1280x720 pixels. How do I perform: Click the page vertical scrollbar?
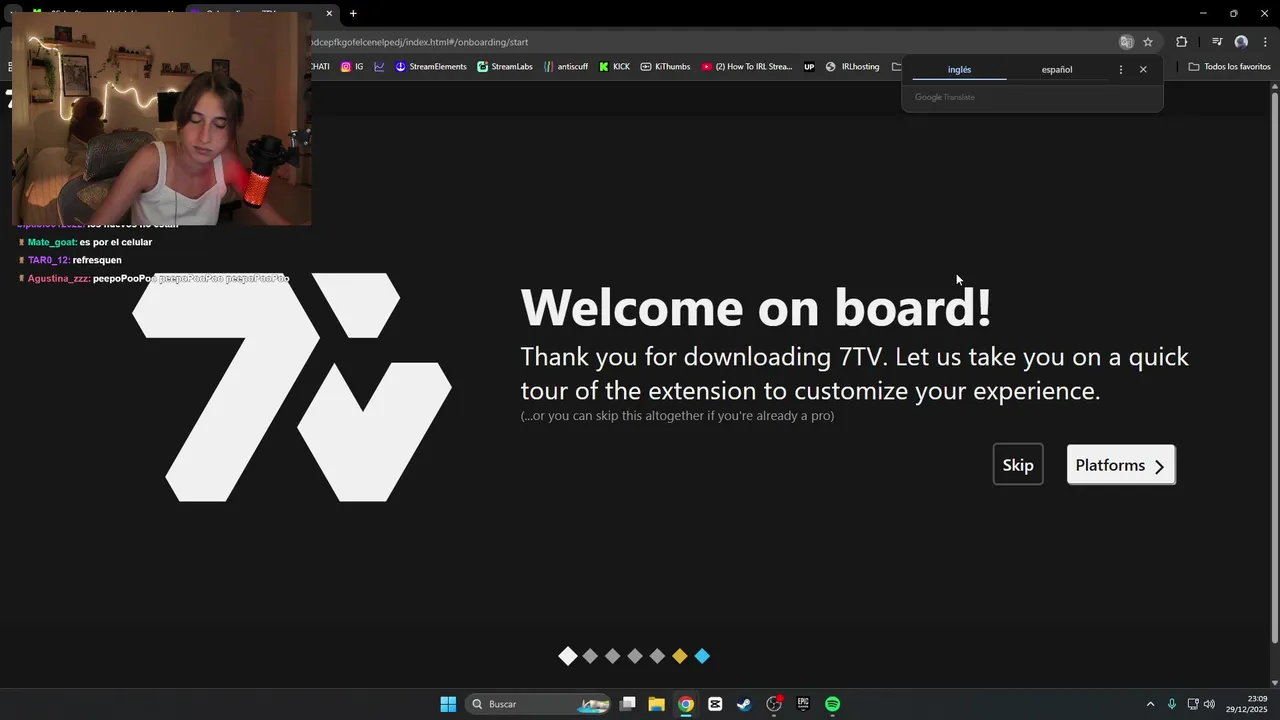tap(1274, 370)
